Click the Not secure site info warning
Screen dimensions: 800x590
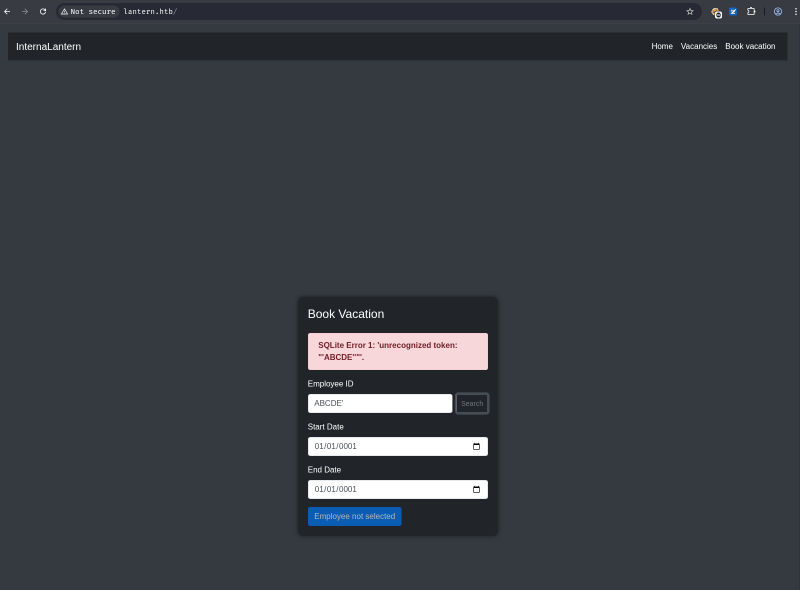click(88, 11)
